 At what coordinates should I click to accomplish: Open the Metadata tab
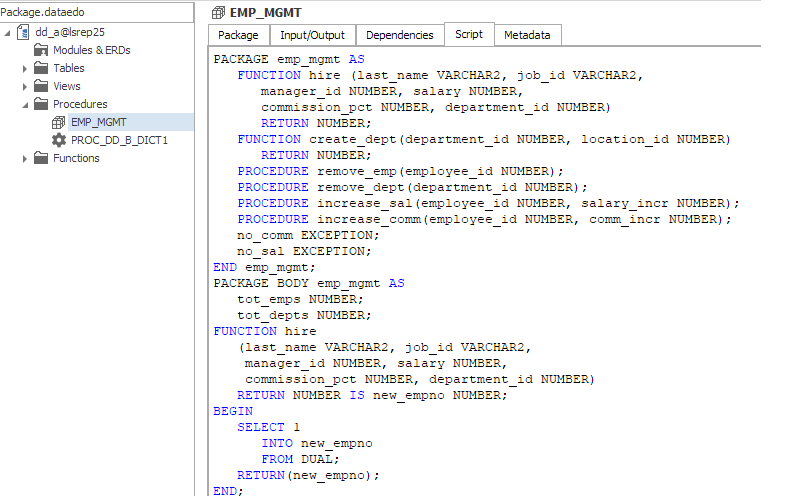[x=526, y=35]
